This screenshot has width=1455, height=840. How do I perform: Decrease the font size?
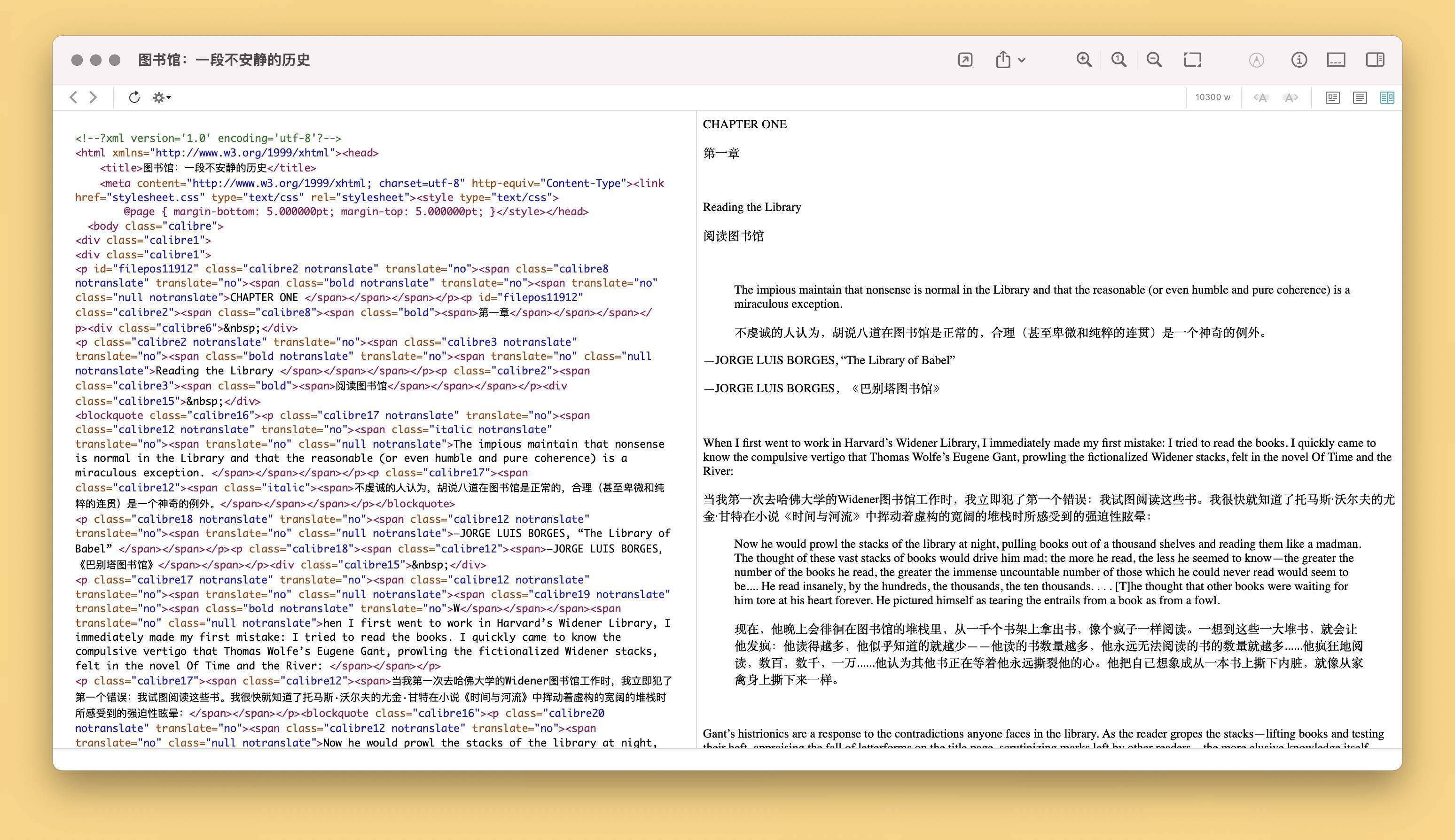(x=1261, y=98)
